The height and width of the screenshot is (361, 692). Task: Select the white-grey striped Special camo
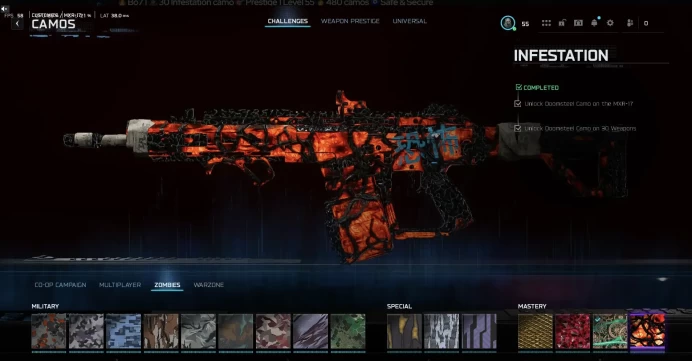tap(442, 332)
